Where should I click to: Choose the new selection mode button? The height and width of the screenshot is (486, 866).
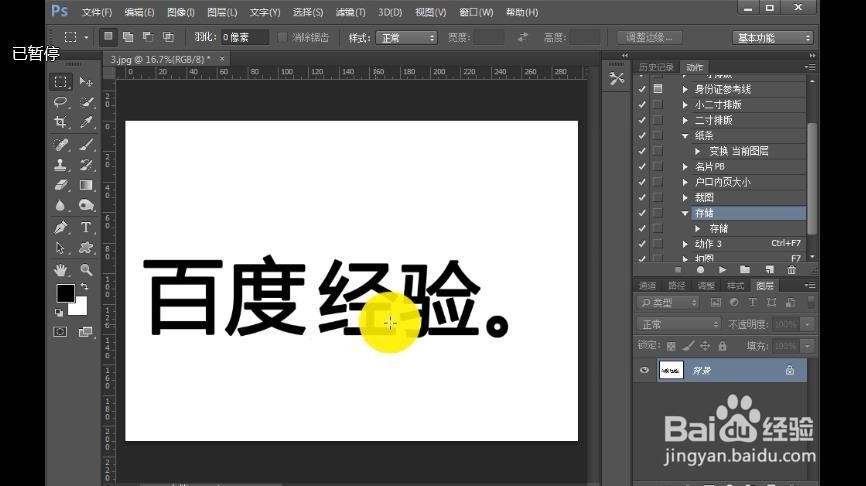coord(108,37)
